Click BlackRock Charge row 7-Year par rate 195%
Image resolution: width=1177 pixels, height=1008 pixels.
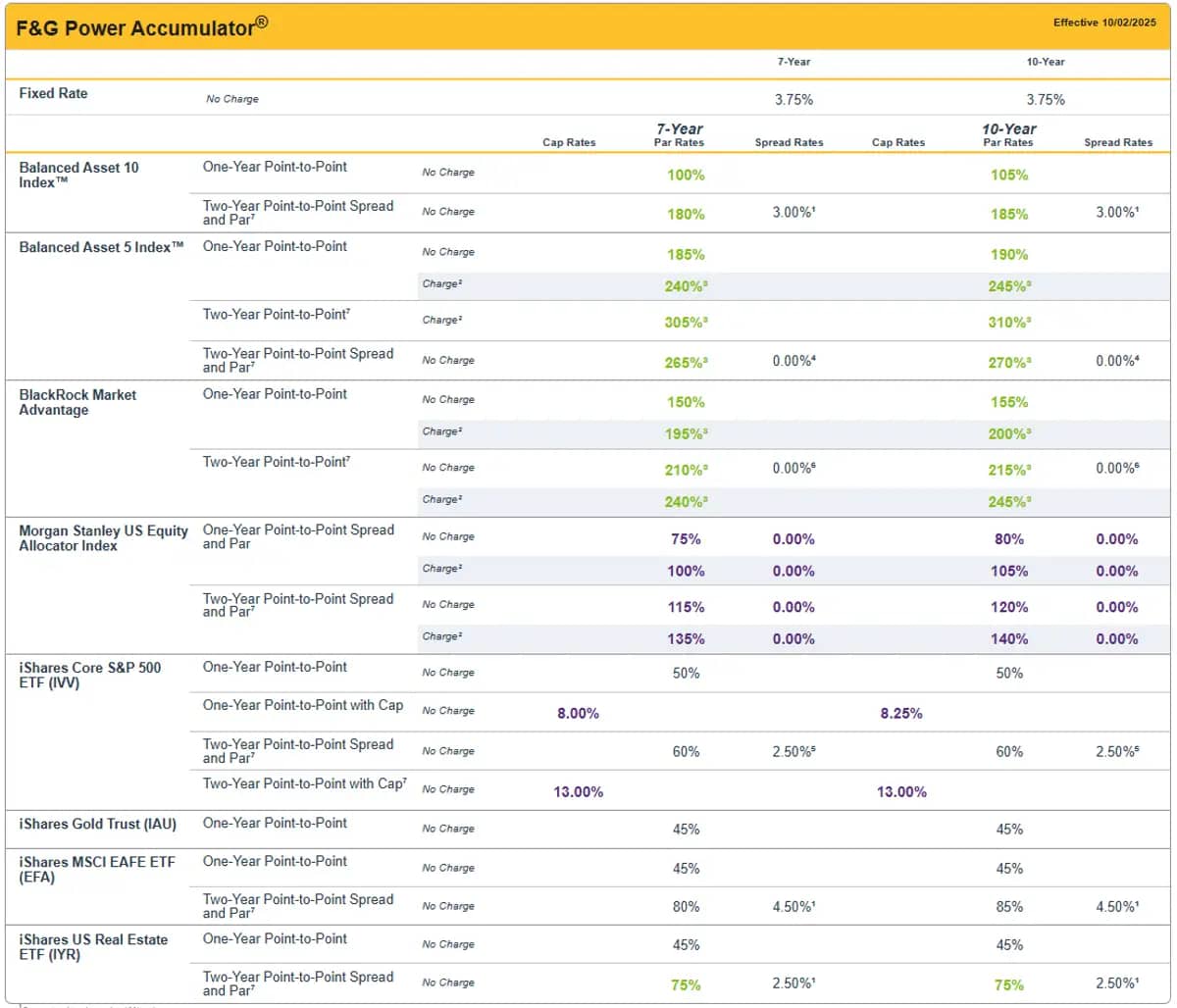pyautogui.click(x=686, y=433)
